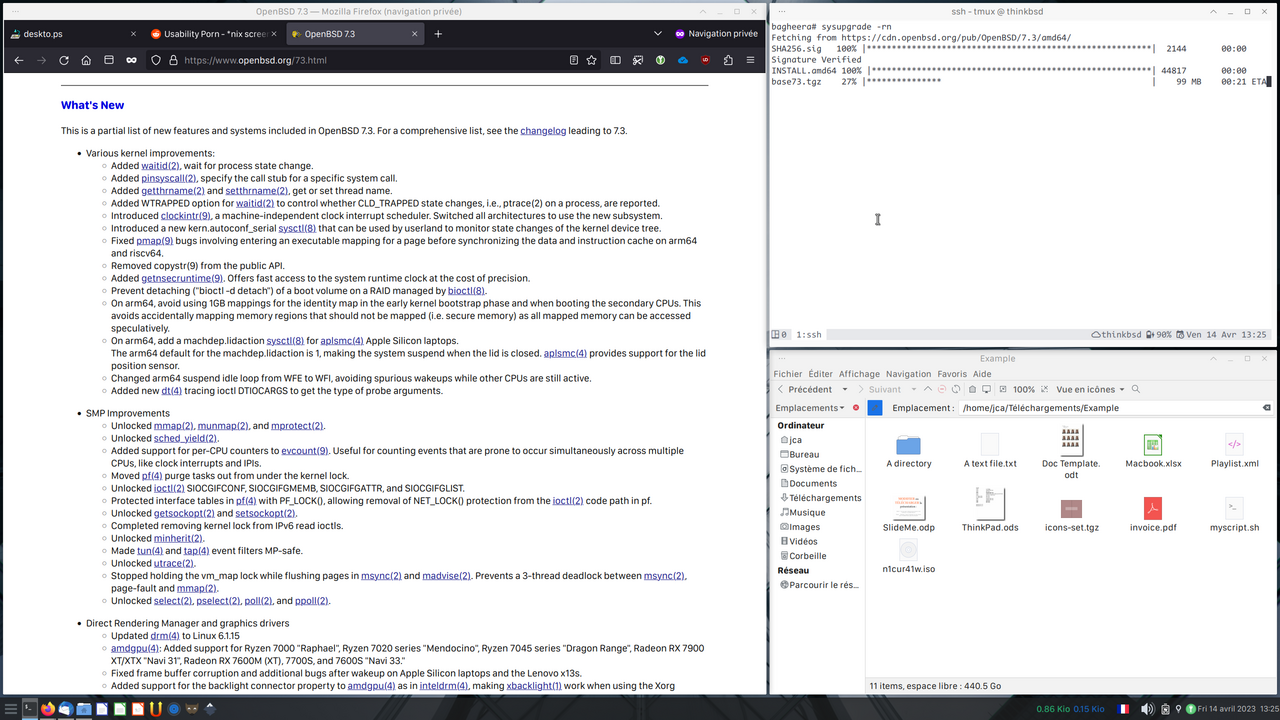This screenshot has width=1280, height=720.
Task: Expand the Précédent history dropdown arrow
Action: pyautogui.click(x=845, y=389)
